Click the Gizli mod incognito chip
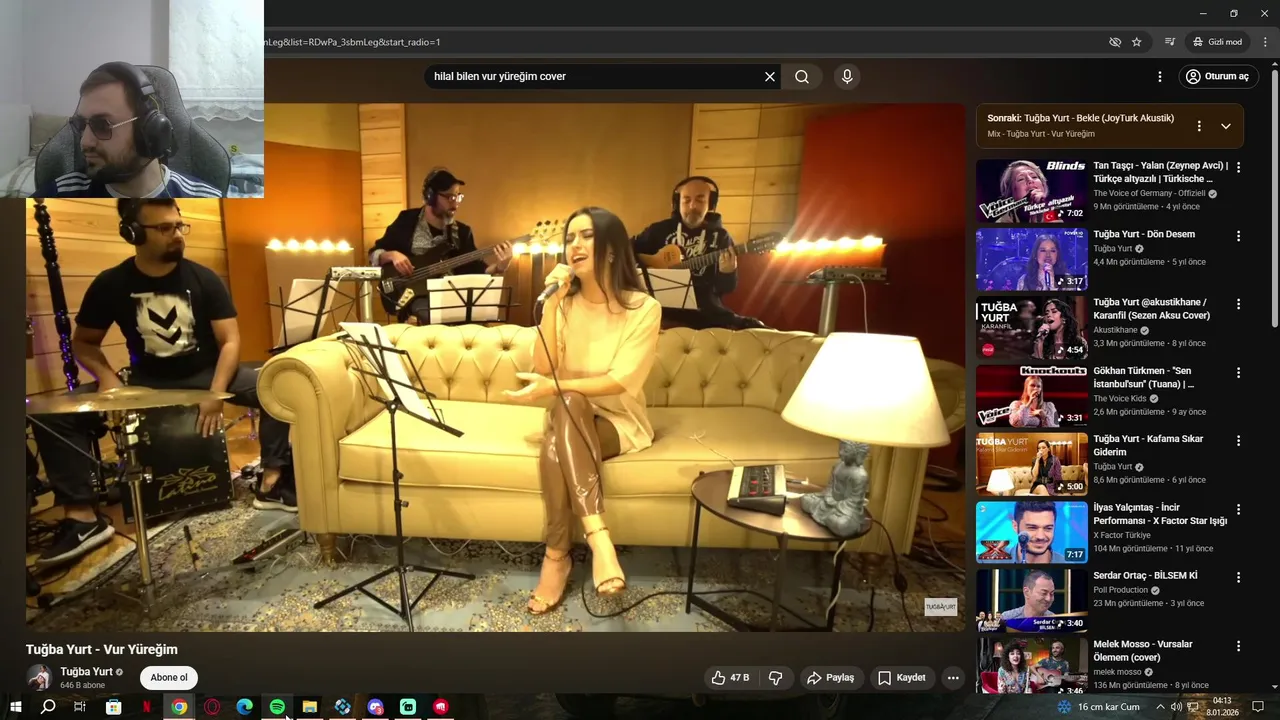This screenshot has width=1280, height=720. pos(1217,42)
